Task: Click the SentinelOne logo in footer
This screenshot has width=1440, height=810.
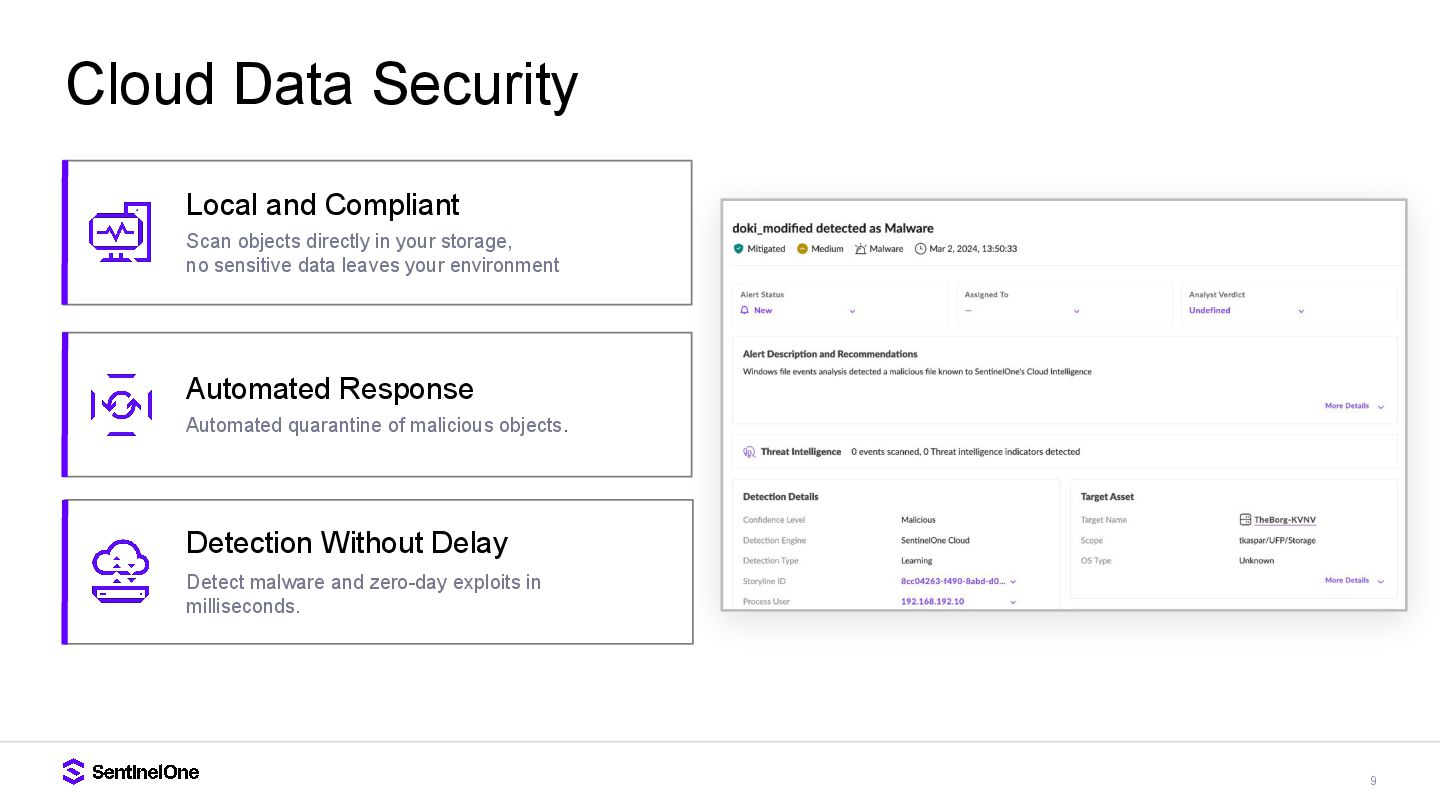Action: [131, 772]
